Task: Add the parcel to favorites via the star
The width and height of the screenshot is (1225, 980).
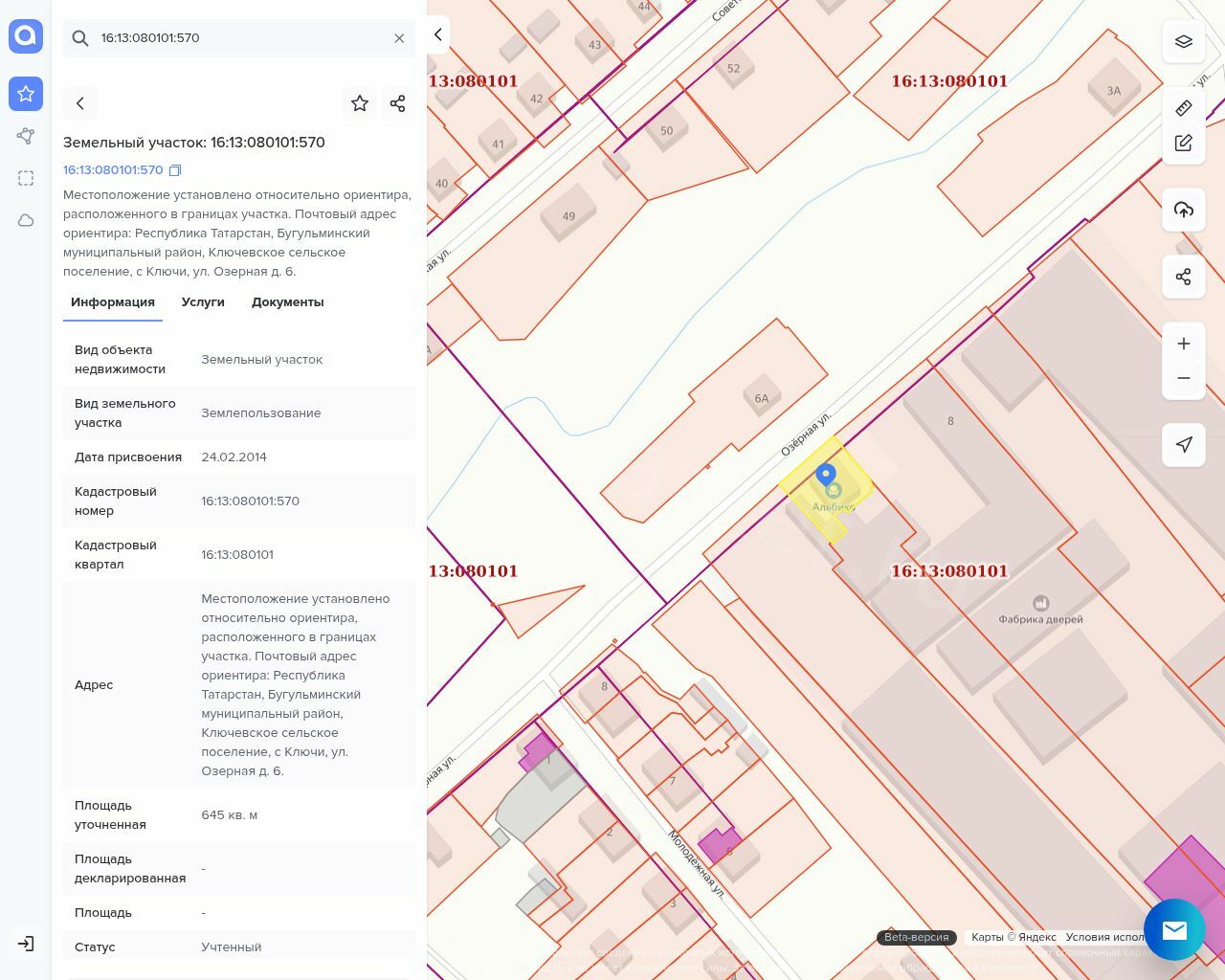Action: (360, 103)
